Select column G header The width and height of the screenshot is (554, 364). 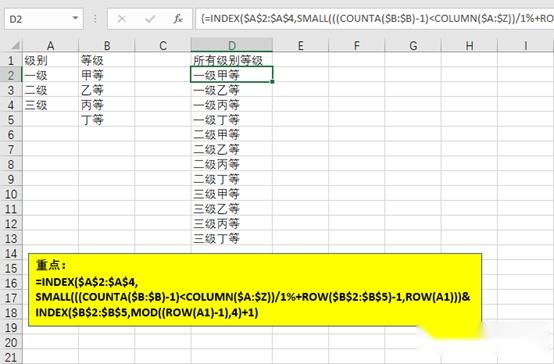tap(413, 45)
